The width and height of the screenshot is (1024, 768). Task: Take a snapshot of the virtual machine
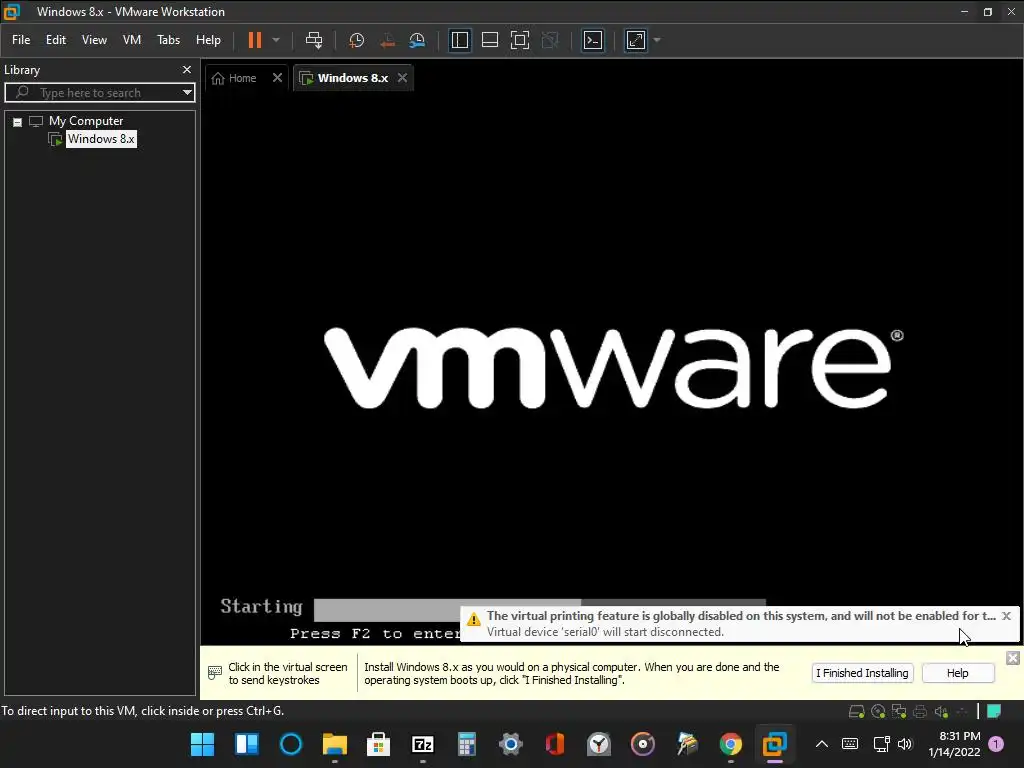pyautogui.click(x=357, y=40)
